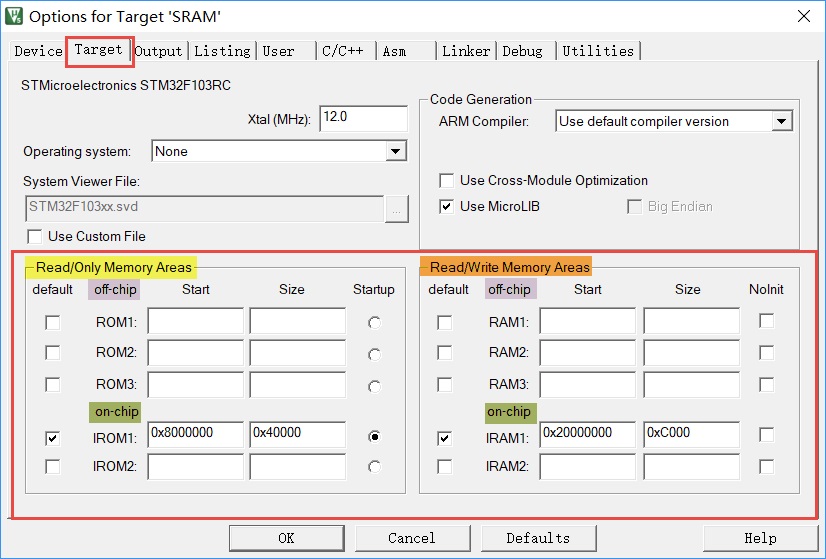Select the IROM1 Startup radio button
The width and height of the screenshot is (826, 559).
click(x=375, y=437)
